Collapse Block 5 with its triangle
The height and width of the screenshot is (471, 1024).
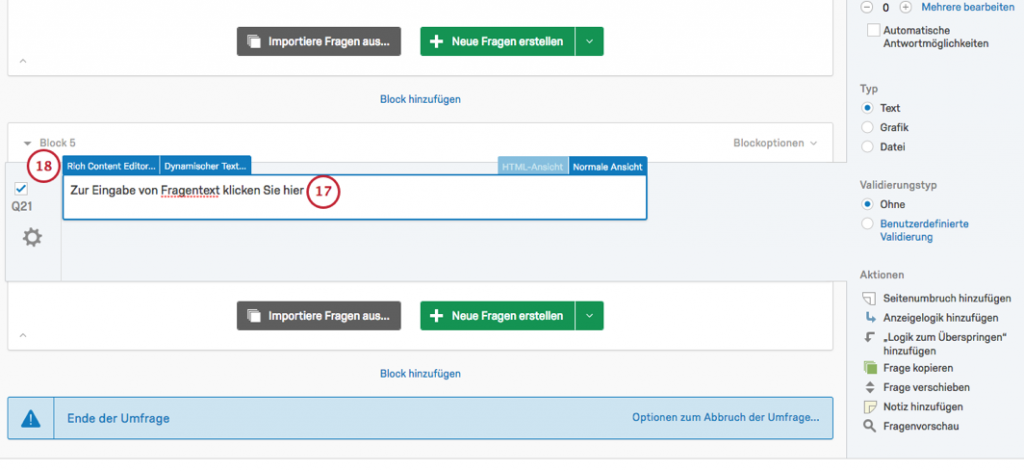click(27, 143)
